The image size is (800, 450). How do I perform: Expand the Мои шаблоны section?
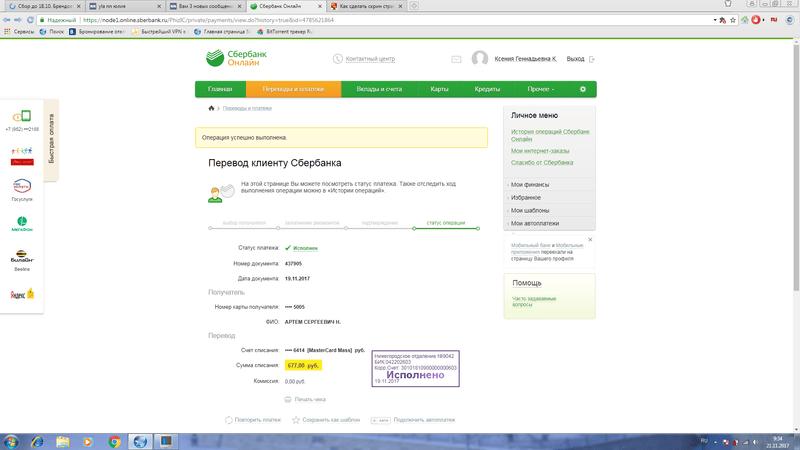click(549, 210)
